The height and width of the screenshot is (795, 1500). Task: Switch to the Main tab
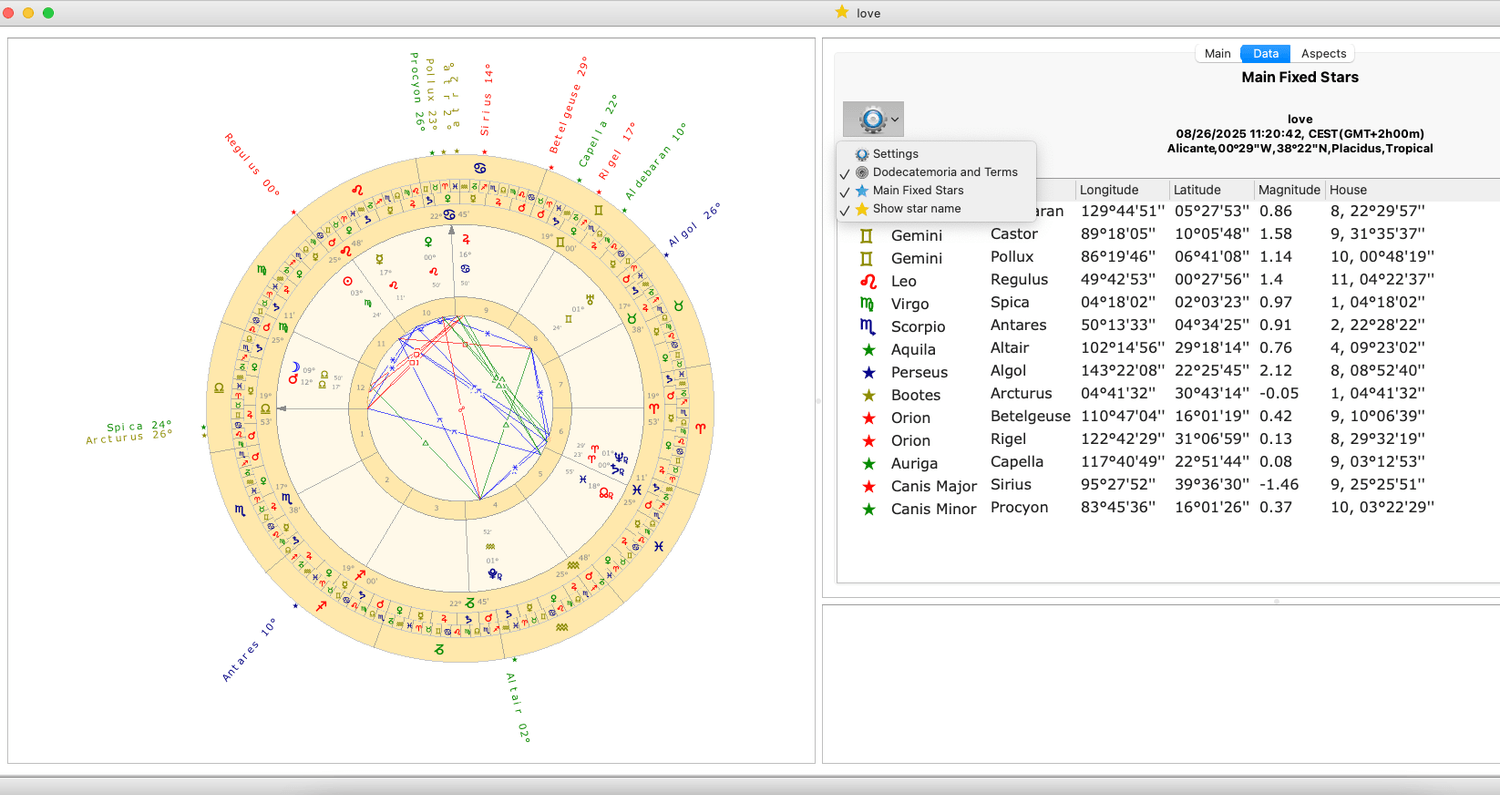(1217, 54)
